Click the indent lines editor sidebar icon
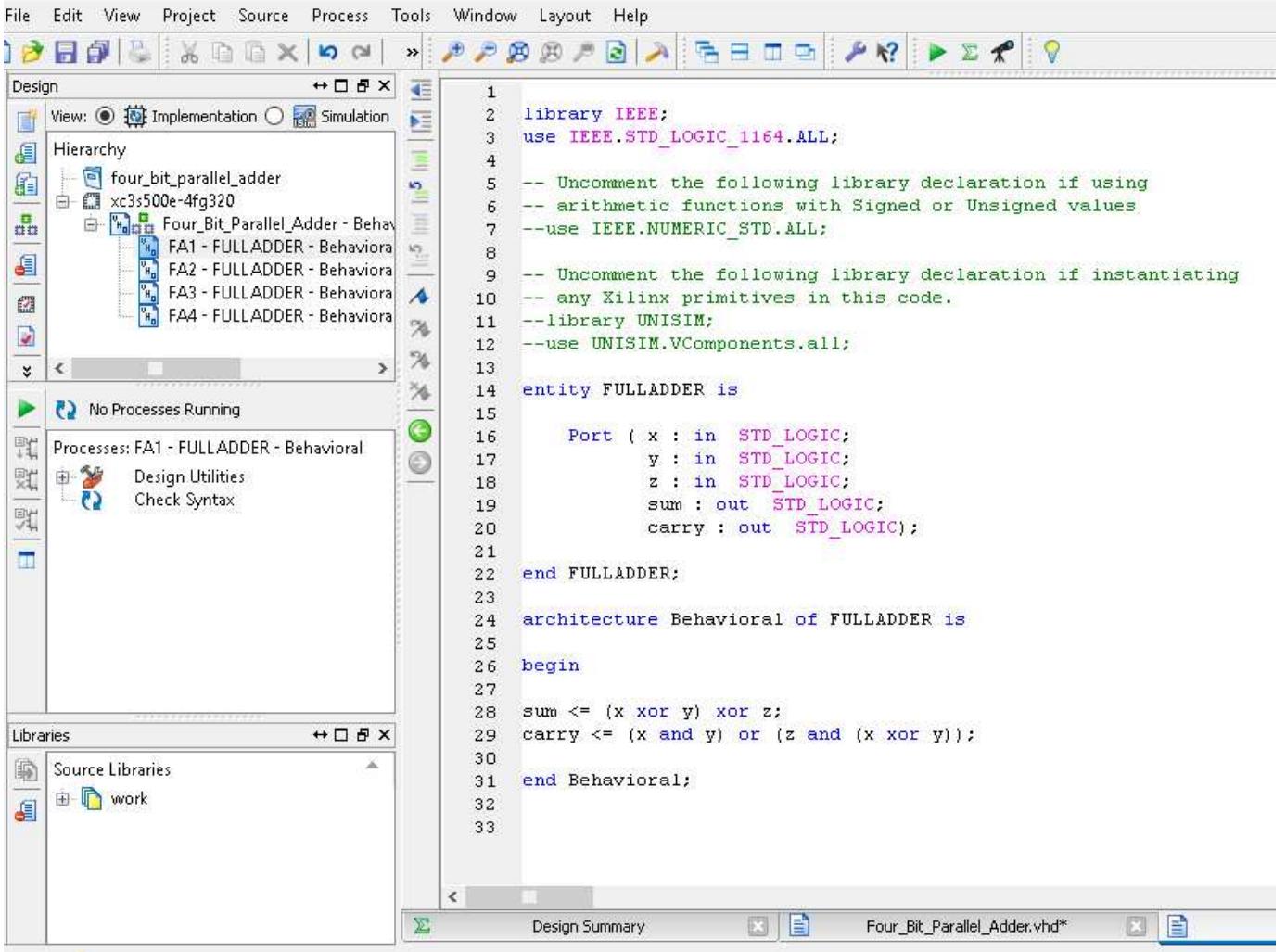 click(x=420, y=121)
